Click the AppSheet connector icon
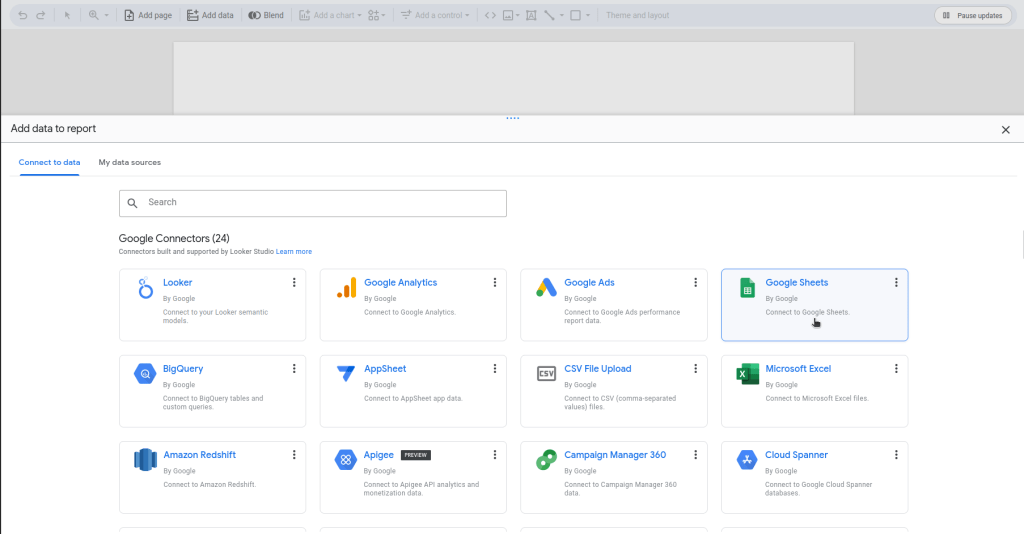 point(345,374)
